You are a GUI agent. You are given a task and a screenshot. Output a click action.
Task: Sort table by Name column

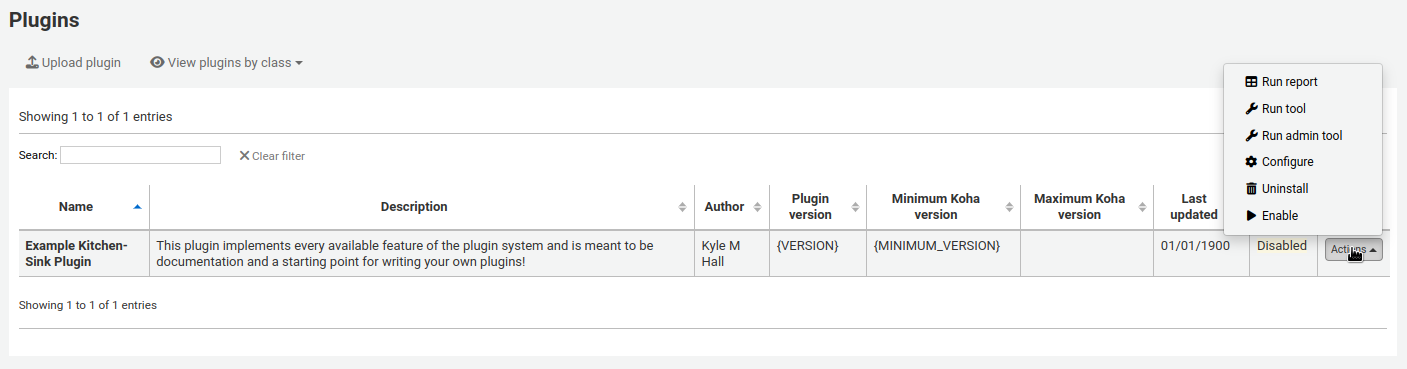click(84, 207)
